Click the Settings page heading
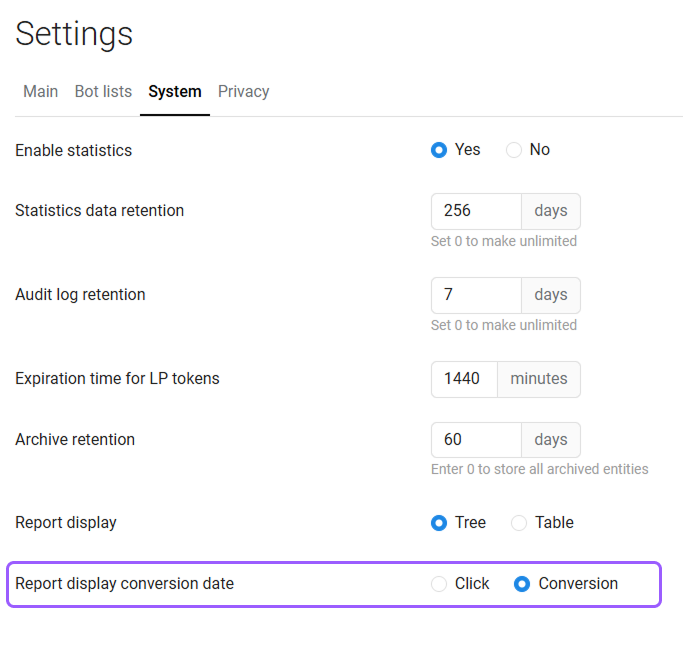 pyautogui.click(x=74, y=33)
